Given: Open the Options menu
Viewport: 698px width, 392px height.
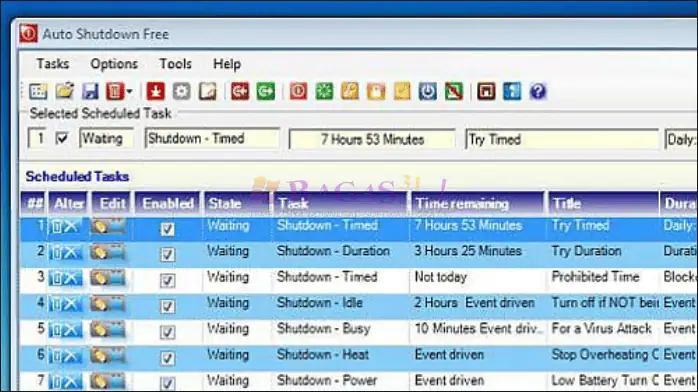Looking at the screenshot, I should 114,64.
